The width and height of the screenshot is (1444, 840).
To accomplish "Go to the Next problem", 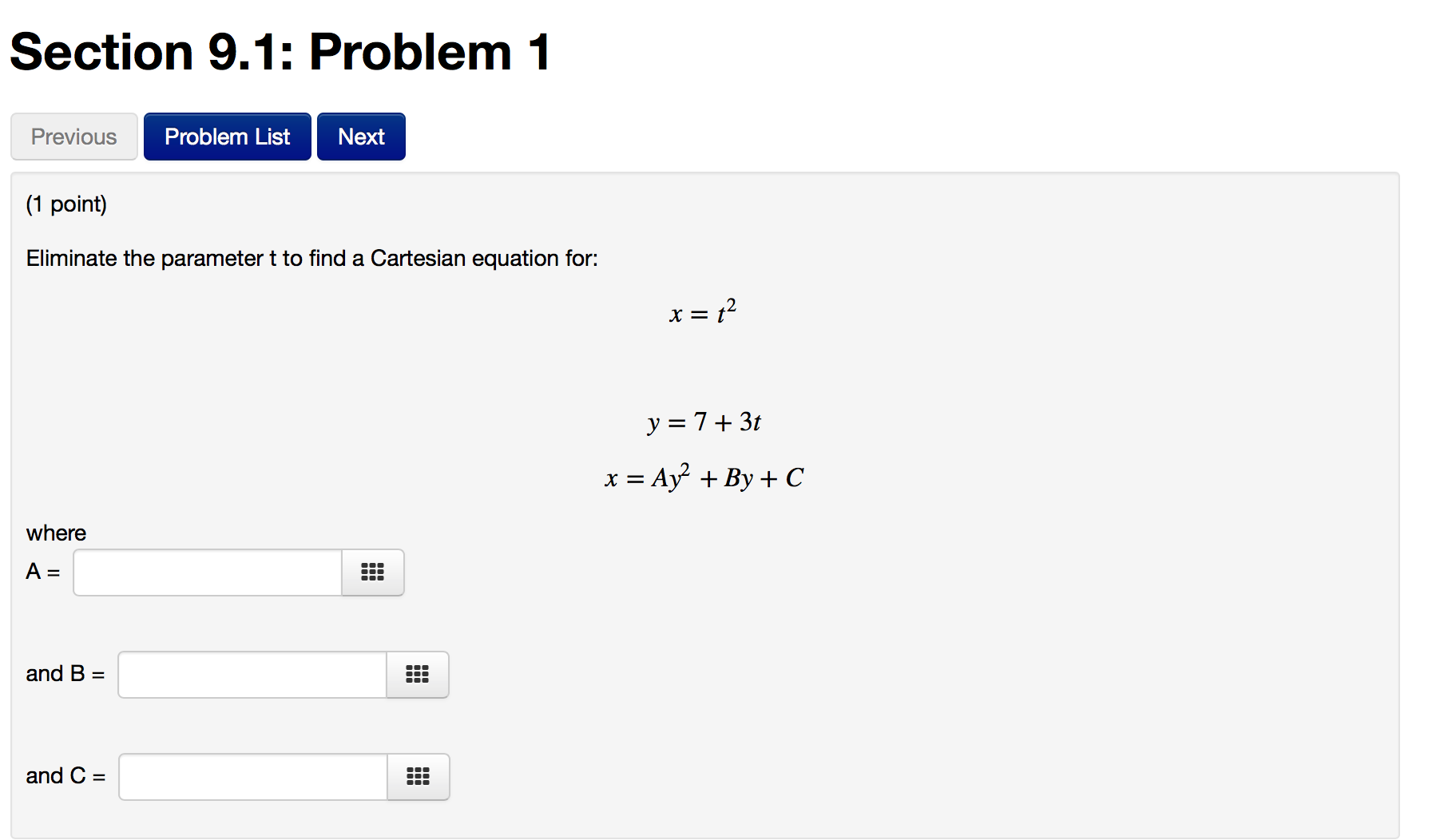I will [361, 137].
